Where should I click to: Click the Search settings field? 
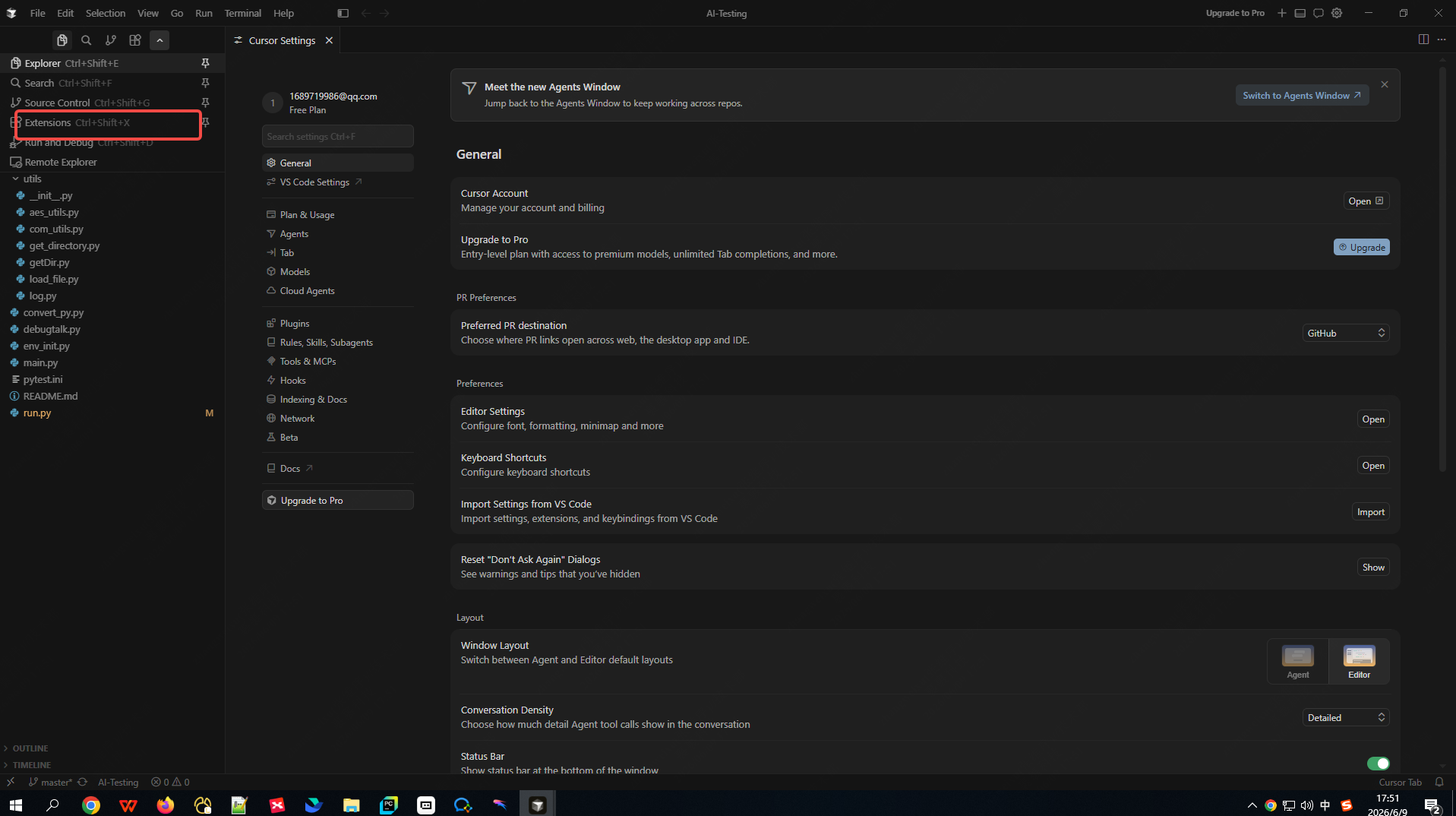point(337,136)
